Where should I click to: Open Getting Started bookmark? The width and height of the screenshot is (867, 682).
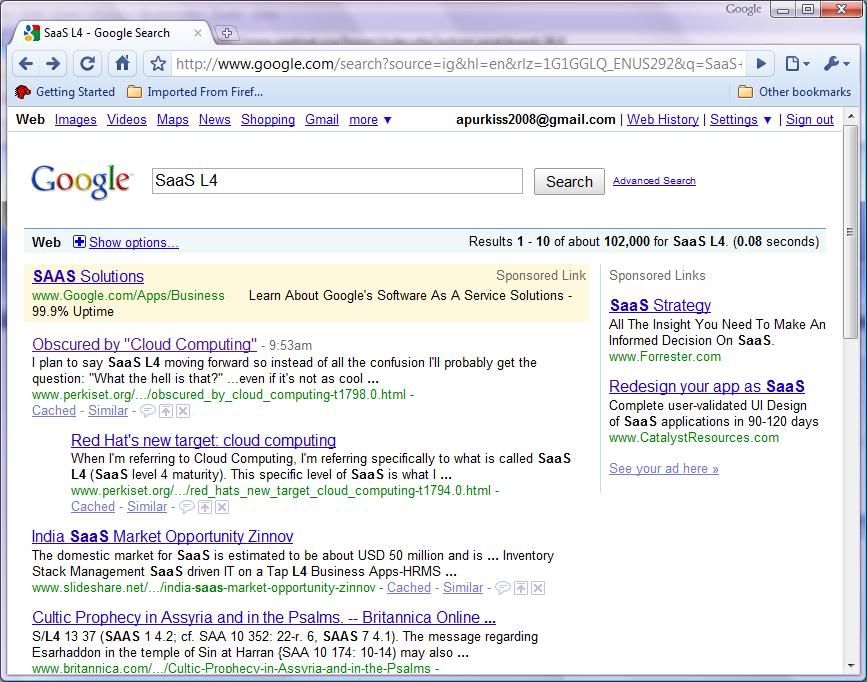click(65, 92)
